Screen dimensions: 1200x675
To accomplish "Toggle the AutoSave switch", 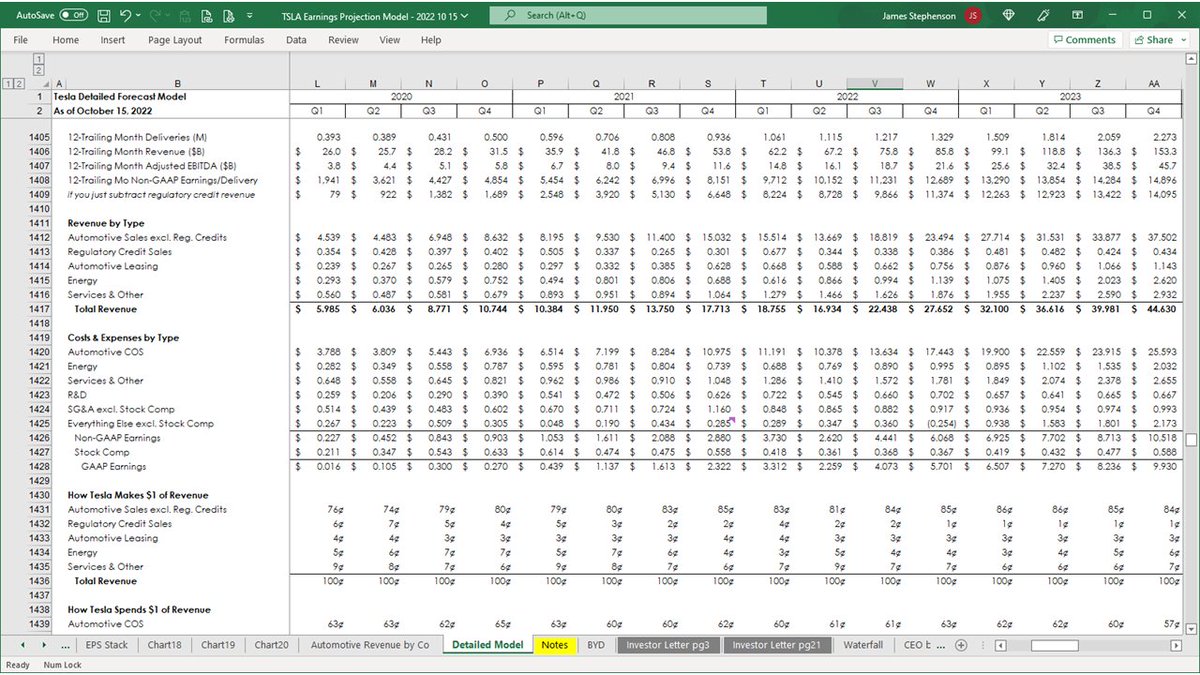I will [x=74, y=15].
